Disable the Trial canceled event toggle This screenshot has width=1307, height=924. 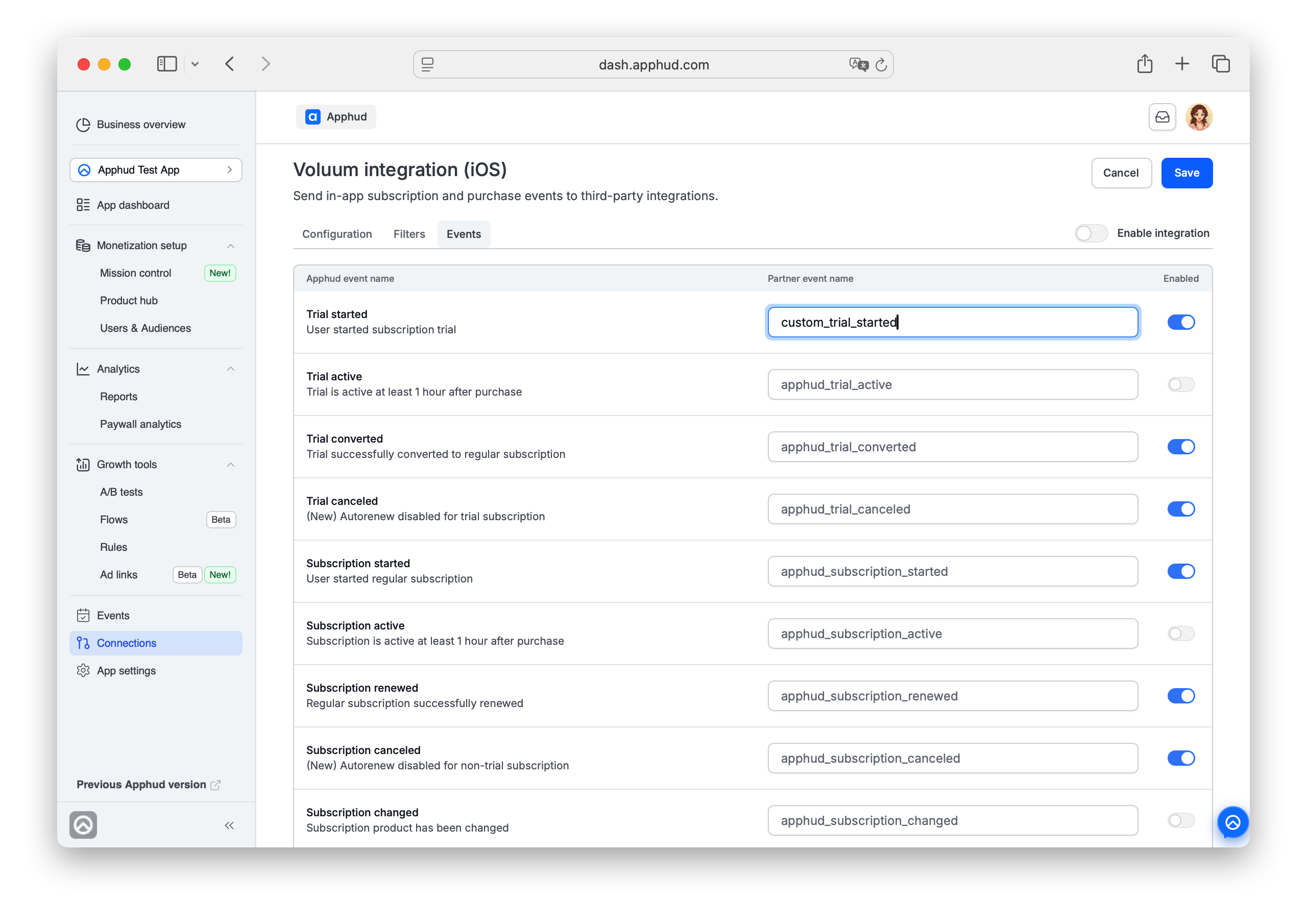click(x=1181, y=509)
